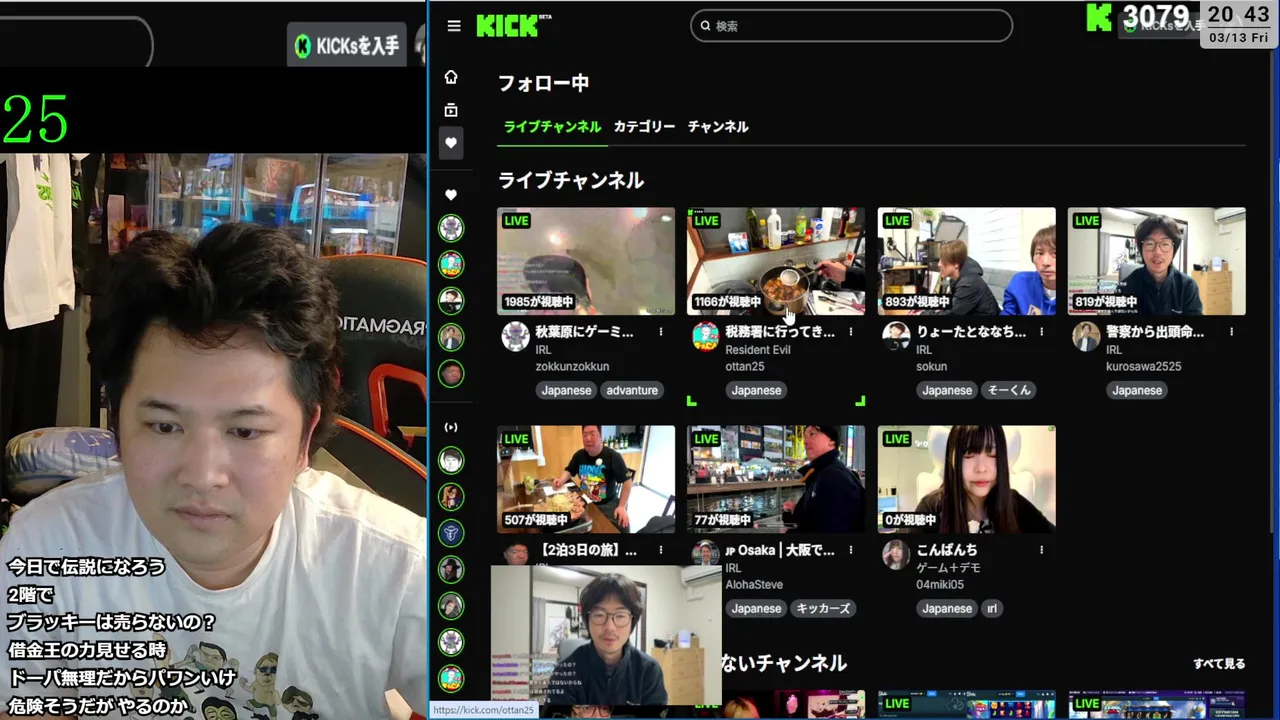Go to Home via sidebar house icon
This screenshot has width=1280, height=720.
pyautogui.click(x=451, y=77)
